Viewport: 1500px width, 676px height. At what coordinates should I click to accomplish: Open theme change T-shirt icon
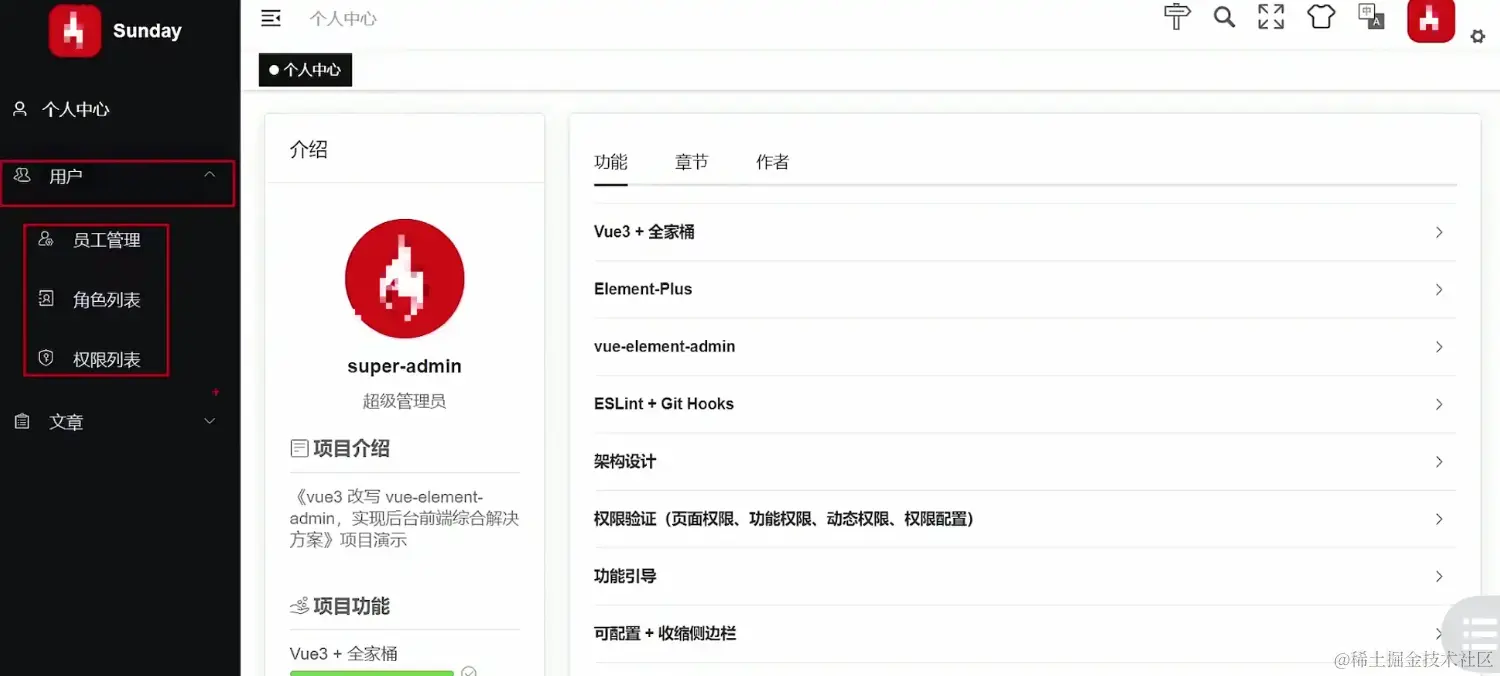click(x=1321, y=17)
